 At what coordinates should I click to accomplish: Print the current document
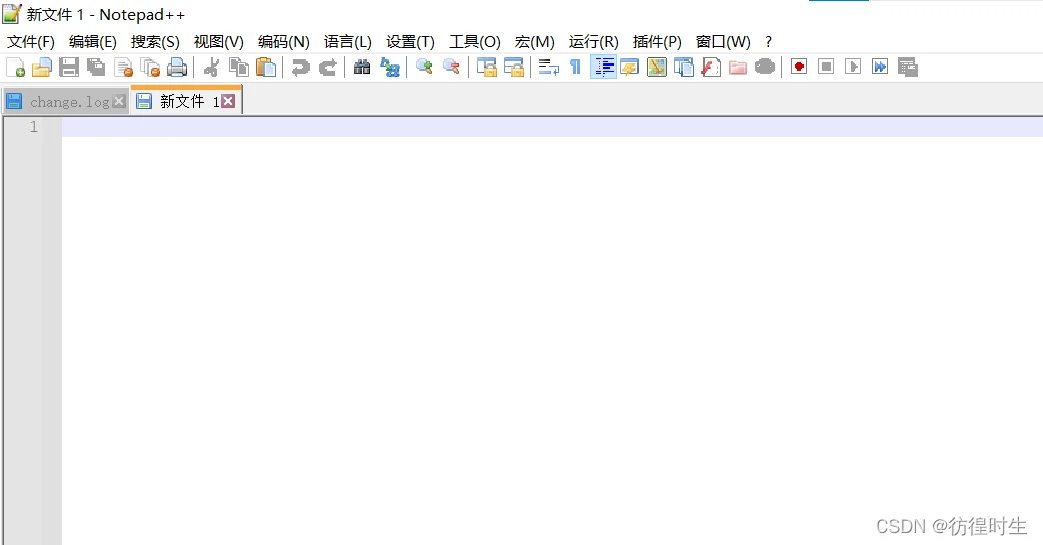click(x=177, y=67)
